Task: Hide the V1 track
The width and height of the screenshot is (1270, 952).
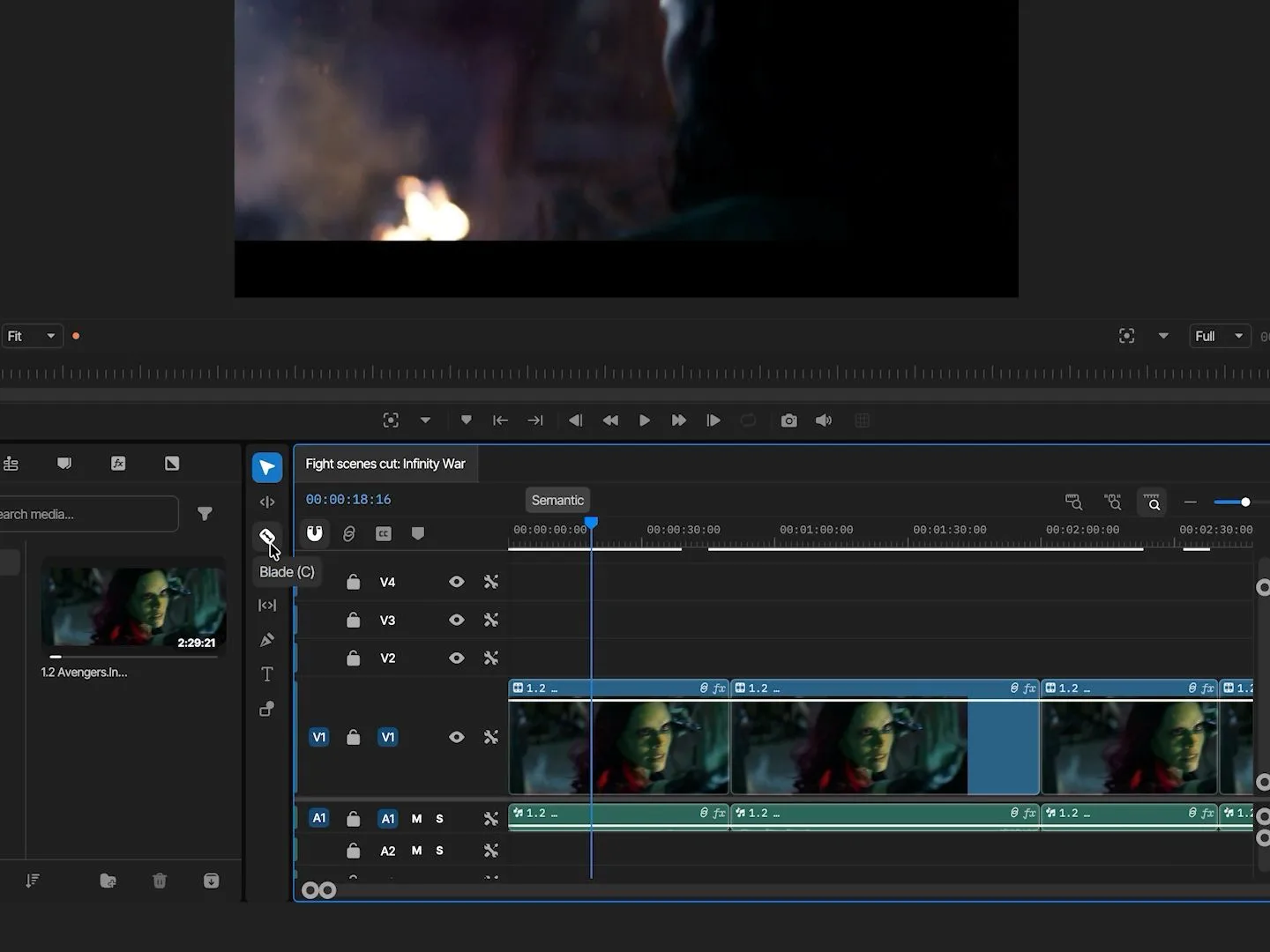Action: click(456, 737)
